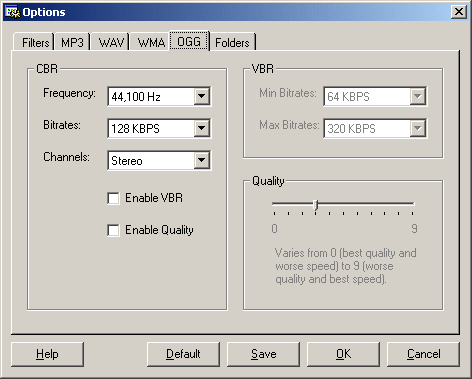
Task: Open the WAV tab
Action: point(111,43)
